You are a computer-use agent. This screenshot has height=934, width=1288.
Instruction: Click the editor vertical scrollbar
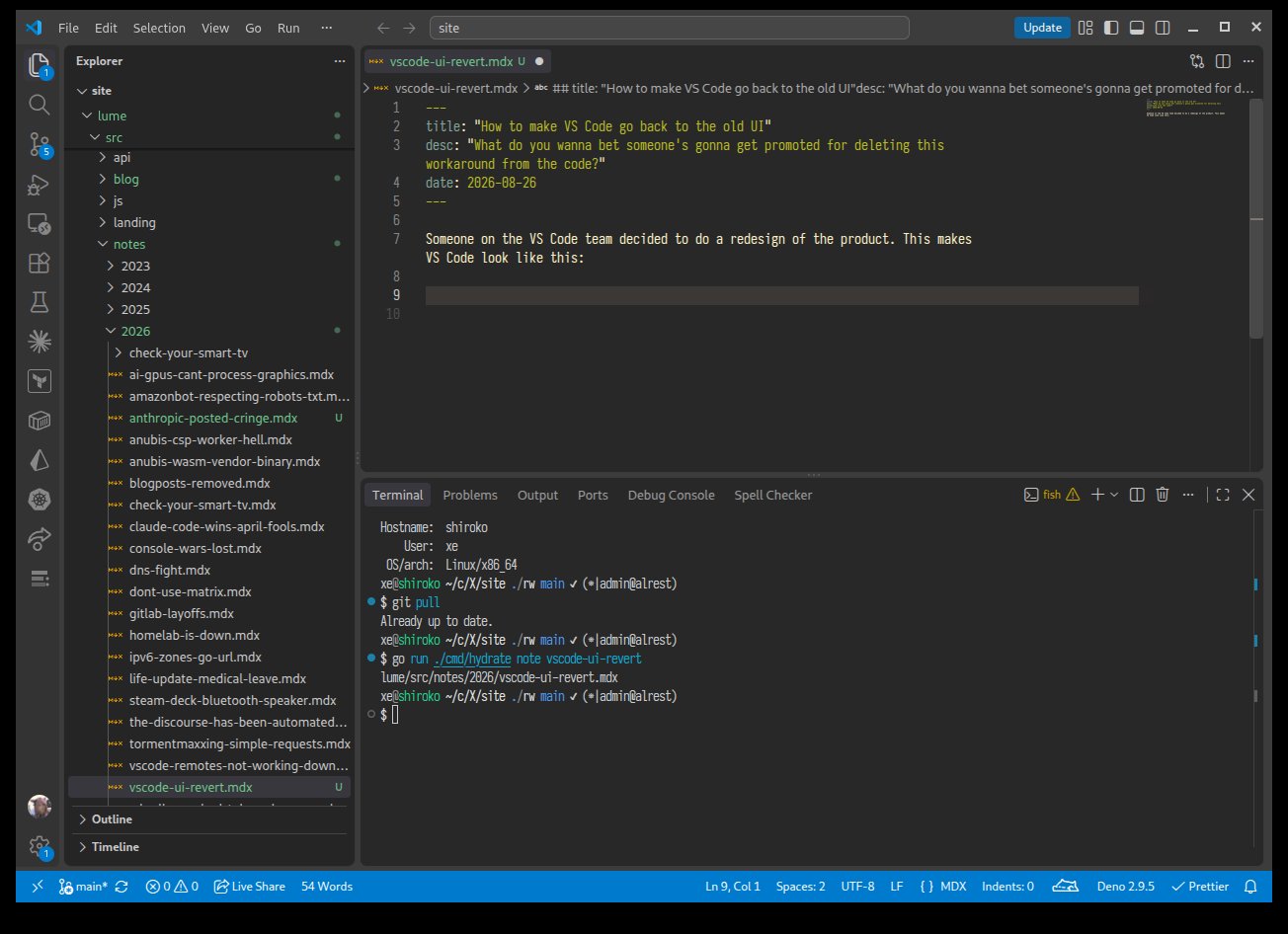[x=1256, y=217]
